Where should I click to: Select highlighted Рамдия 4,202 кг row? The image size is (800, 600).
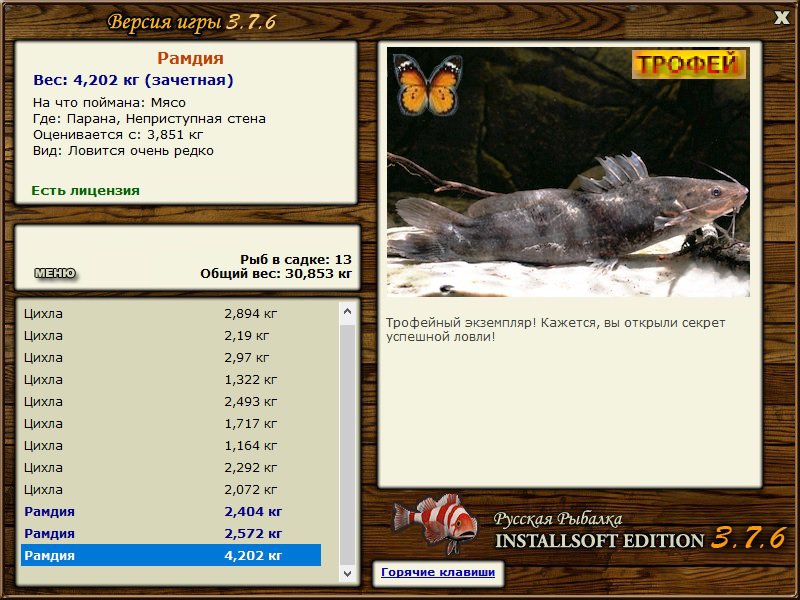click(171, 555)
